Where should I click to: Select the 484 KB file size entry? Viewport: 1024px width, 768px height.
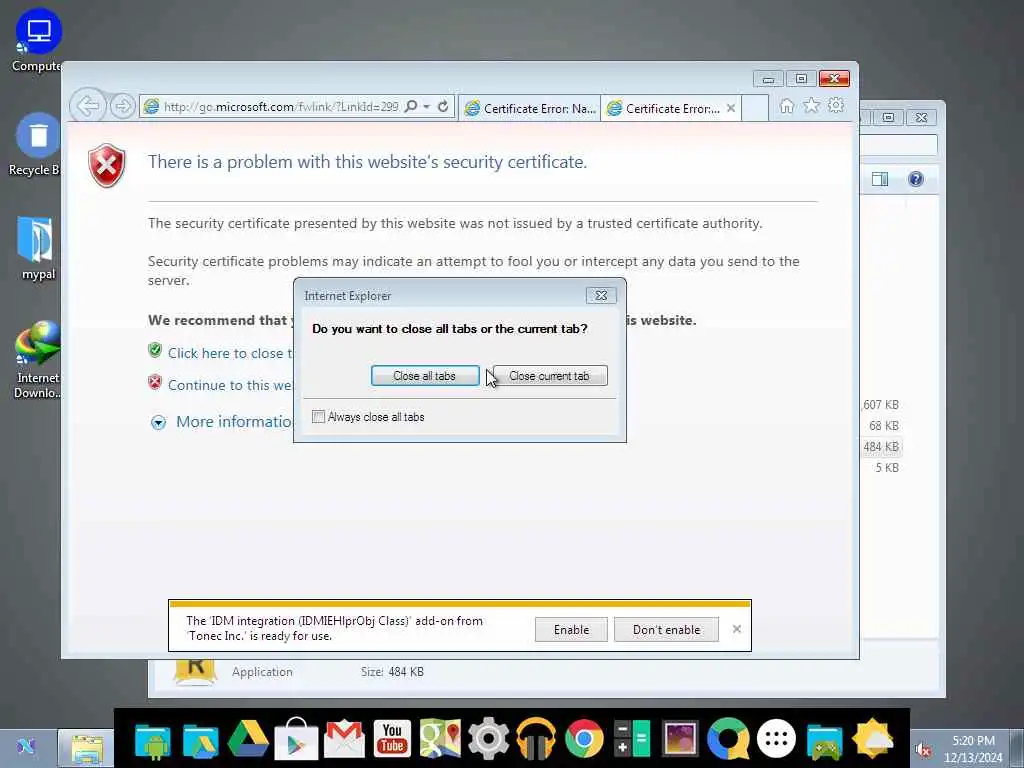pos(881,447)
